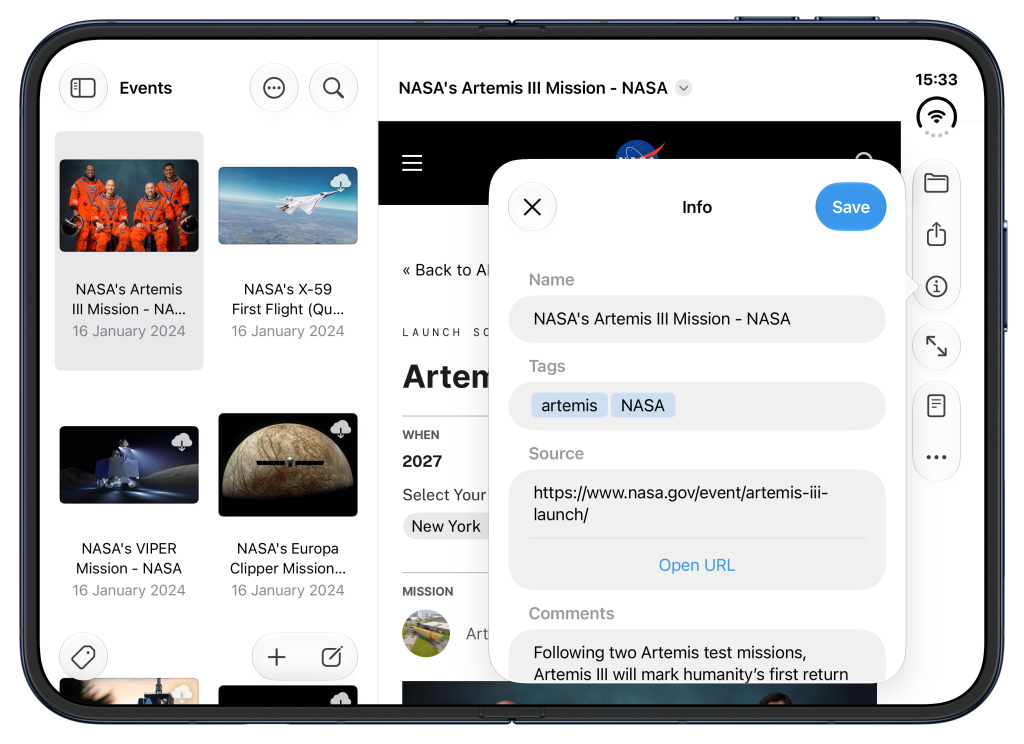Image resolution: width=1024 pixels, height=744 pixels.
Task: Click the NASA logo on the webpage
Action: click(639, 150)
